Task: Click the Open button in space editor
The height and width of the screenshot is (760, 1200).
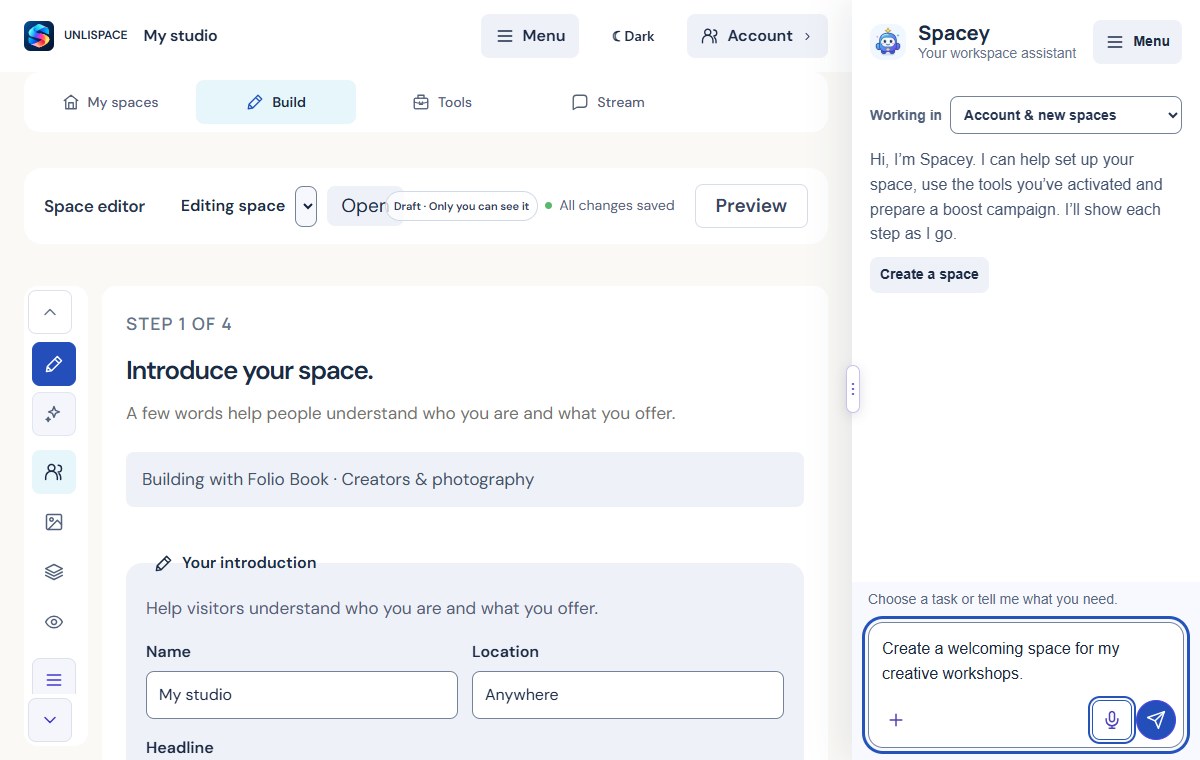Action: (x=358, y=206)
